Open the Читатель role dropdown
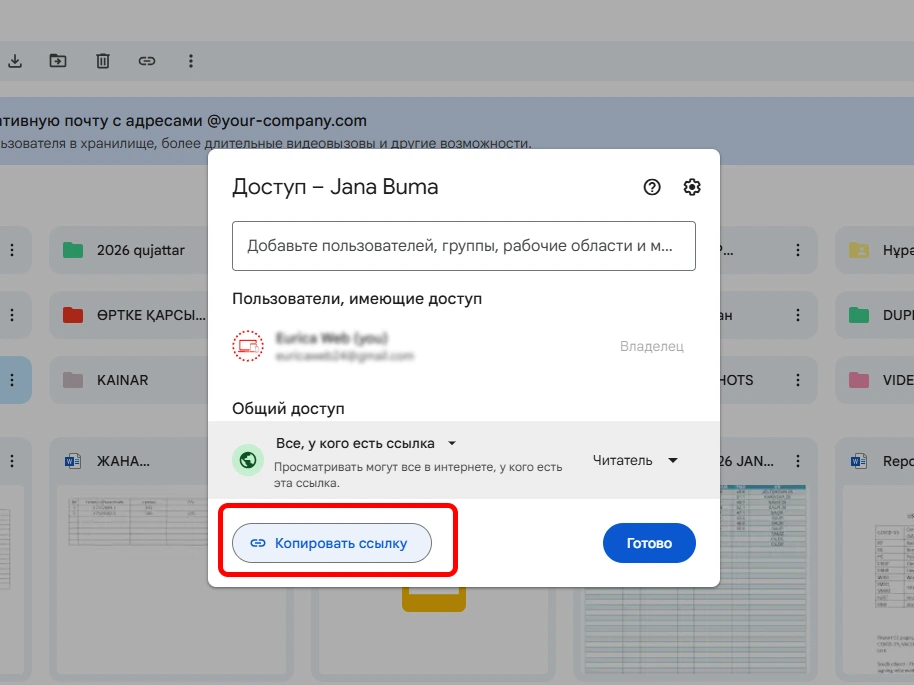This screenshot has height=685, width=914. 635,461
